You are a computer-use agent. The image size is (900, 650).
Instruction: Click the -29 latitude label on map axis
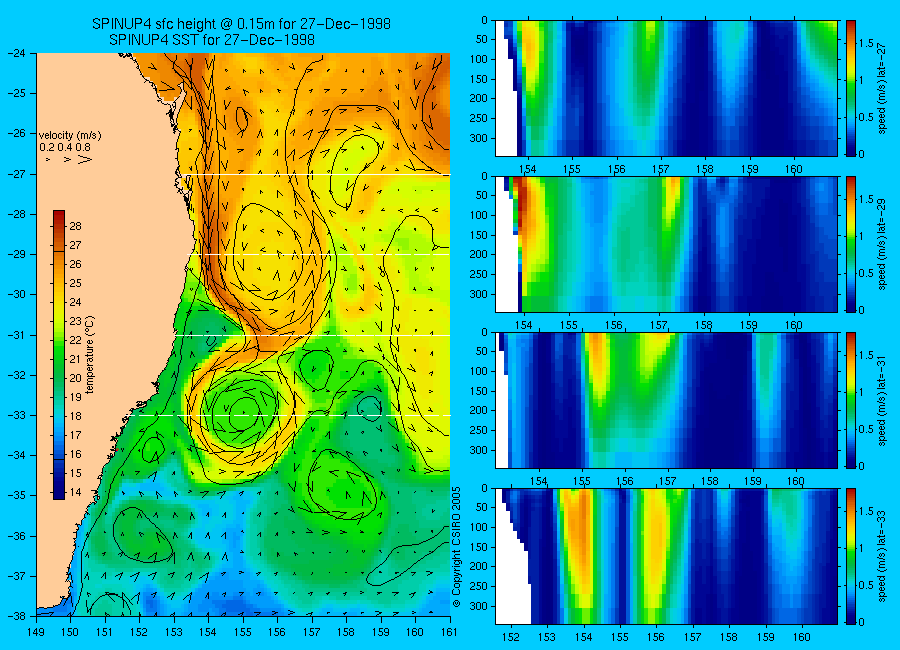pyautogui.click(x=17, y=254)
